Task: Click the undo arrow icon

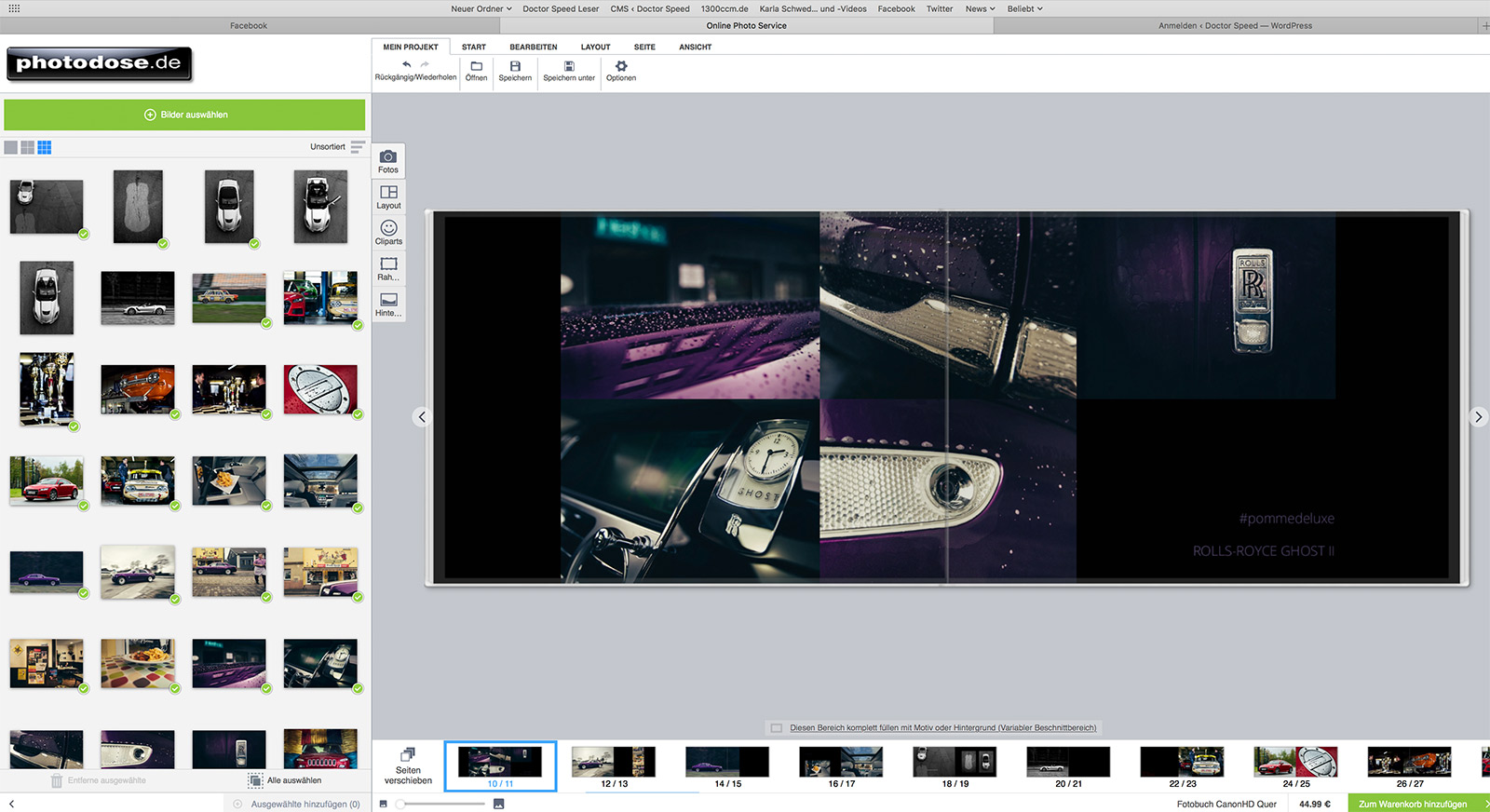Action: click(406, 65)
